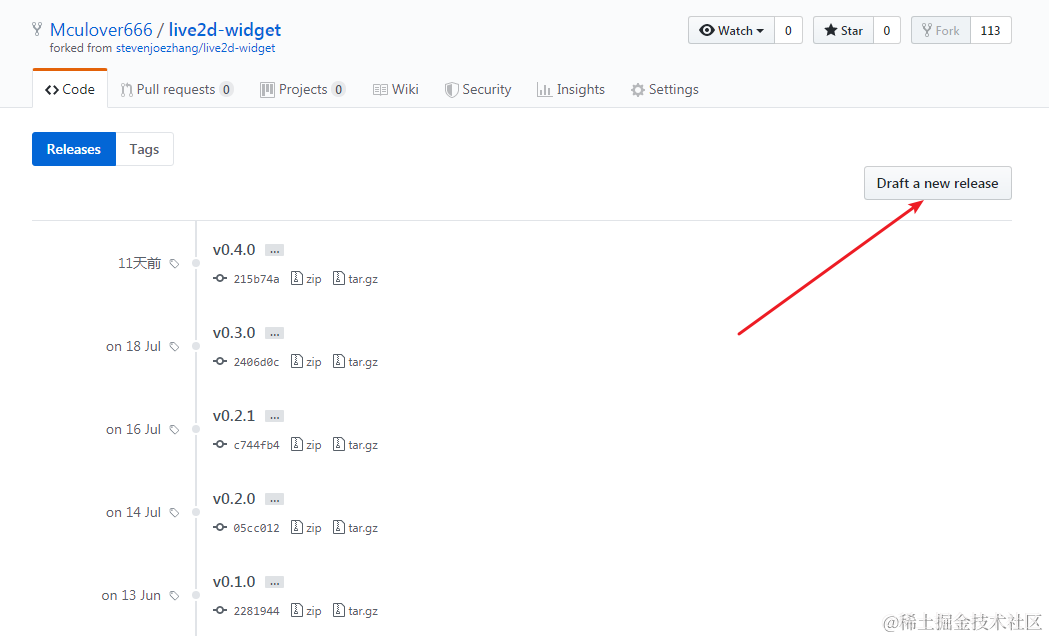The image size is (1049, 639).
Task: Open the Wiki tab
Action: tap(395, 90)
